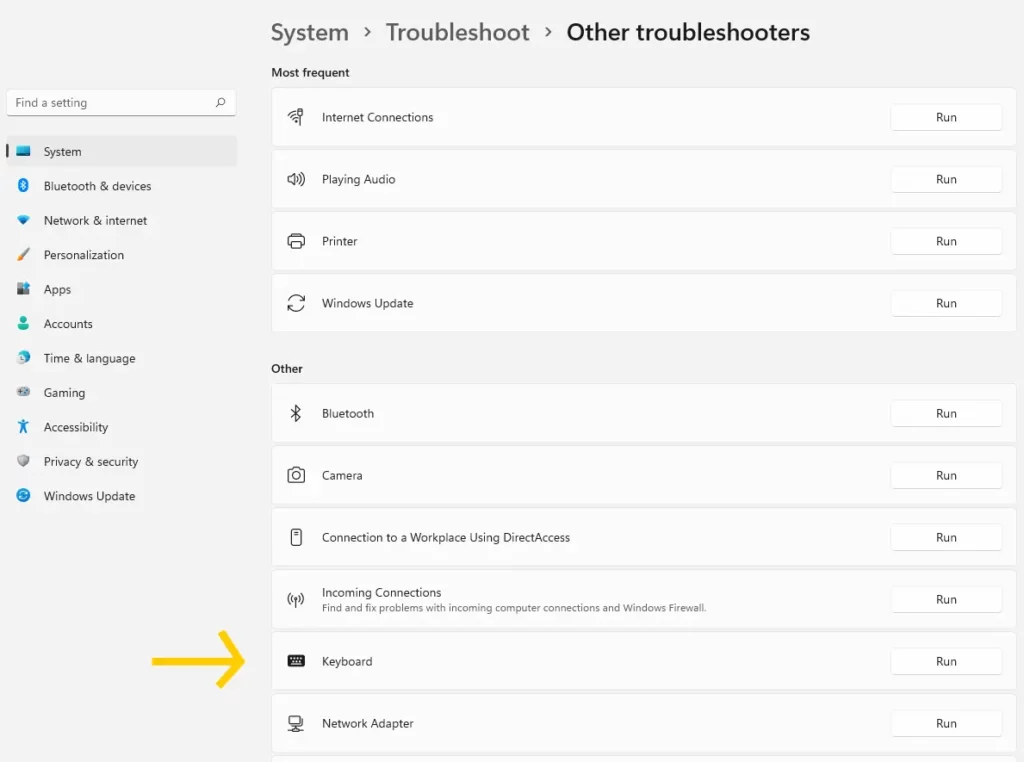Open the System settings category

pyautogui.click(x=121, y=151)
